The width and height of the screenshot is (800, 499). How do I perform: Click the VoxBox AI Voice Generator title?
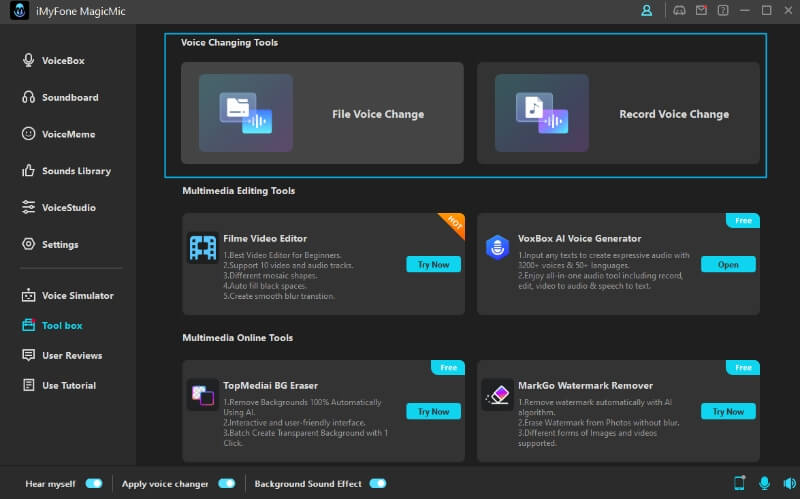tap(580, 238)
